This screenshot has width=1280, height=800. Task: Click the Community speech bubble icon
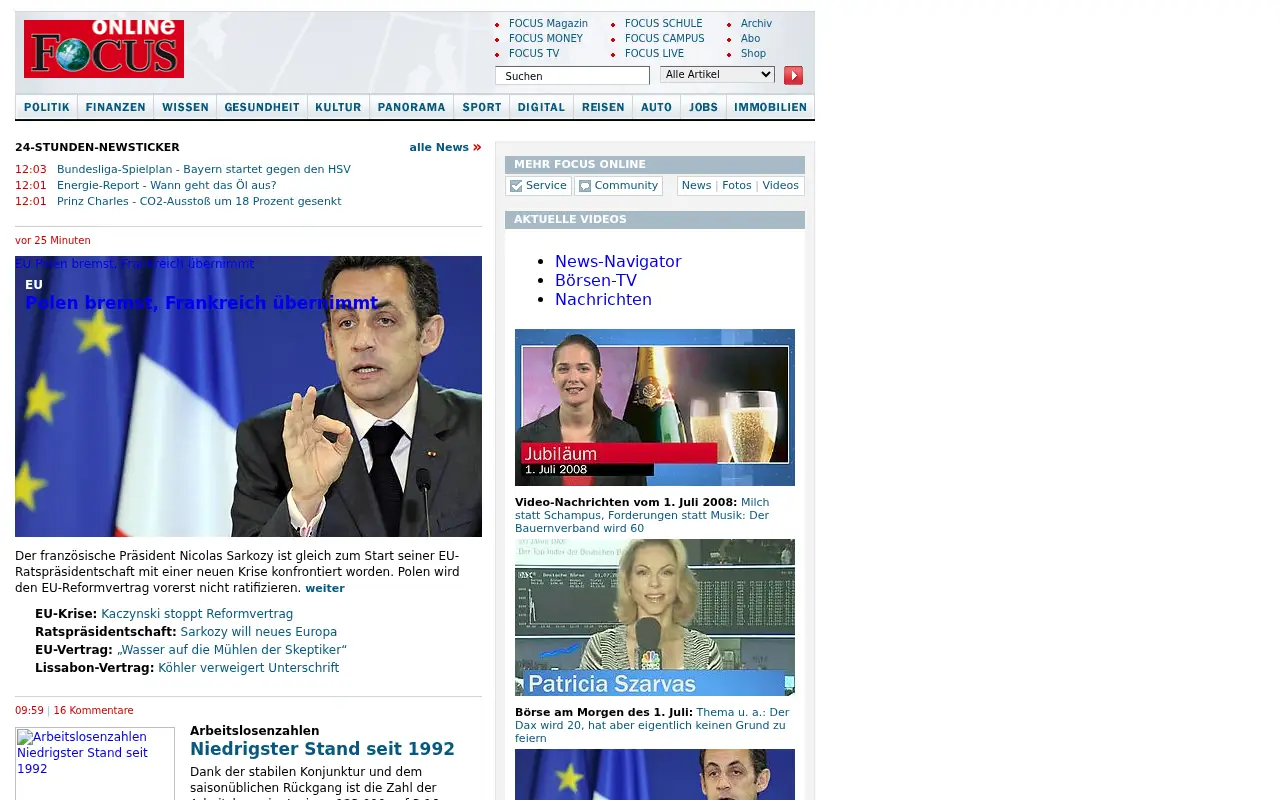[585, 186]
